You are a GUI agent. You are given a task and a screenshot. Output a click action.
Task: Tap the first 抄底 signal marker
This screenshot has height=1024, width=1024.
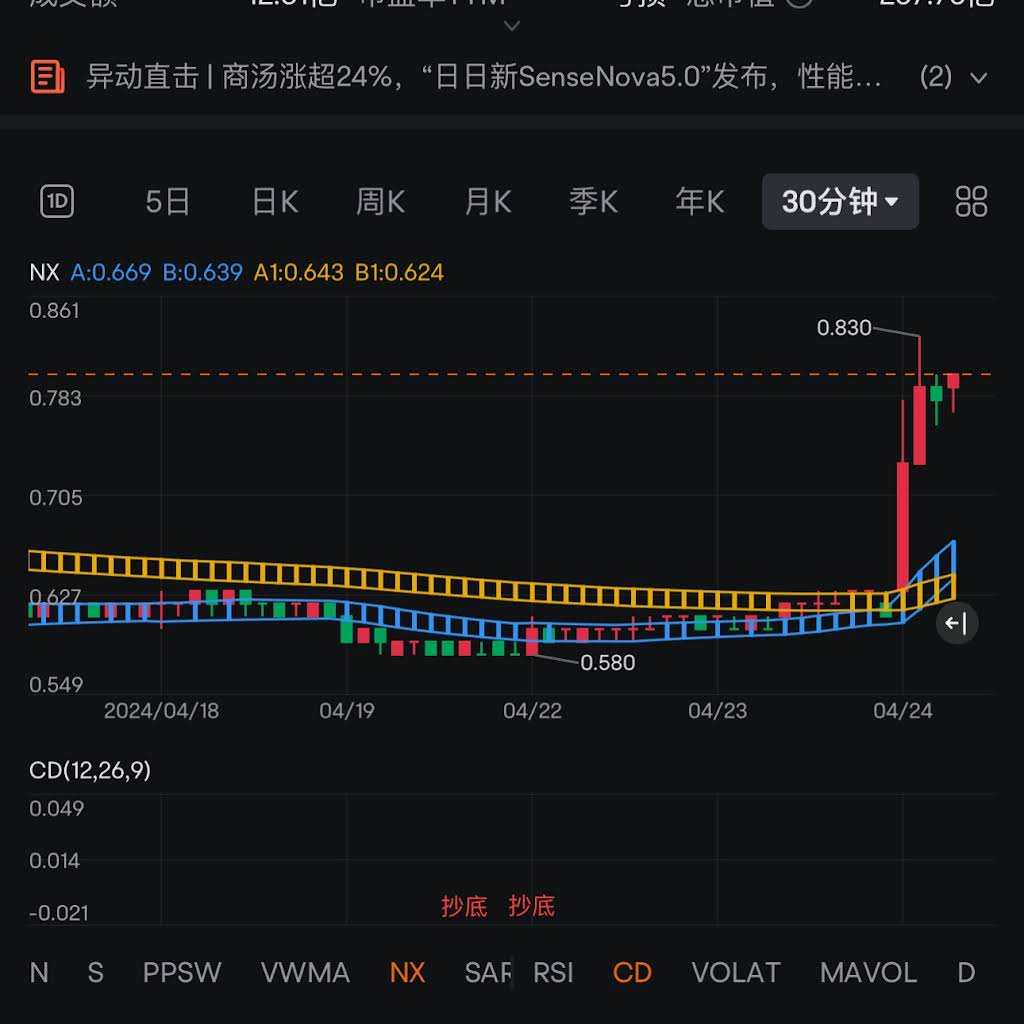[x=464, y=906]
